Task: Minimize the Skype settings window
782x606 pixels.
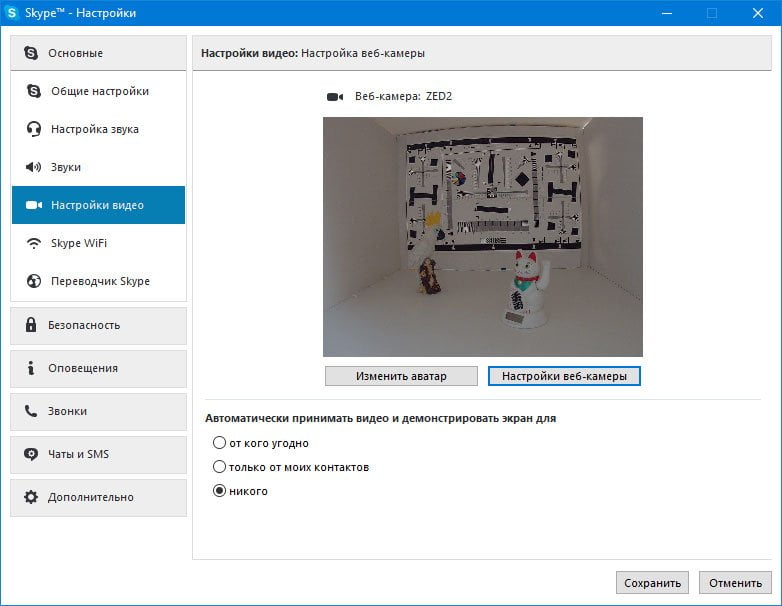Action: [x=667, y=13]
